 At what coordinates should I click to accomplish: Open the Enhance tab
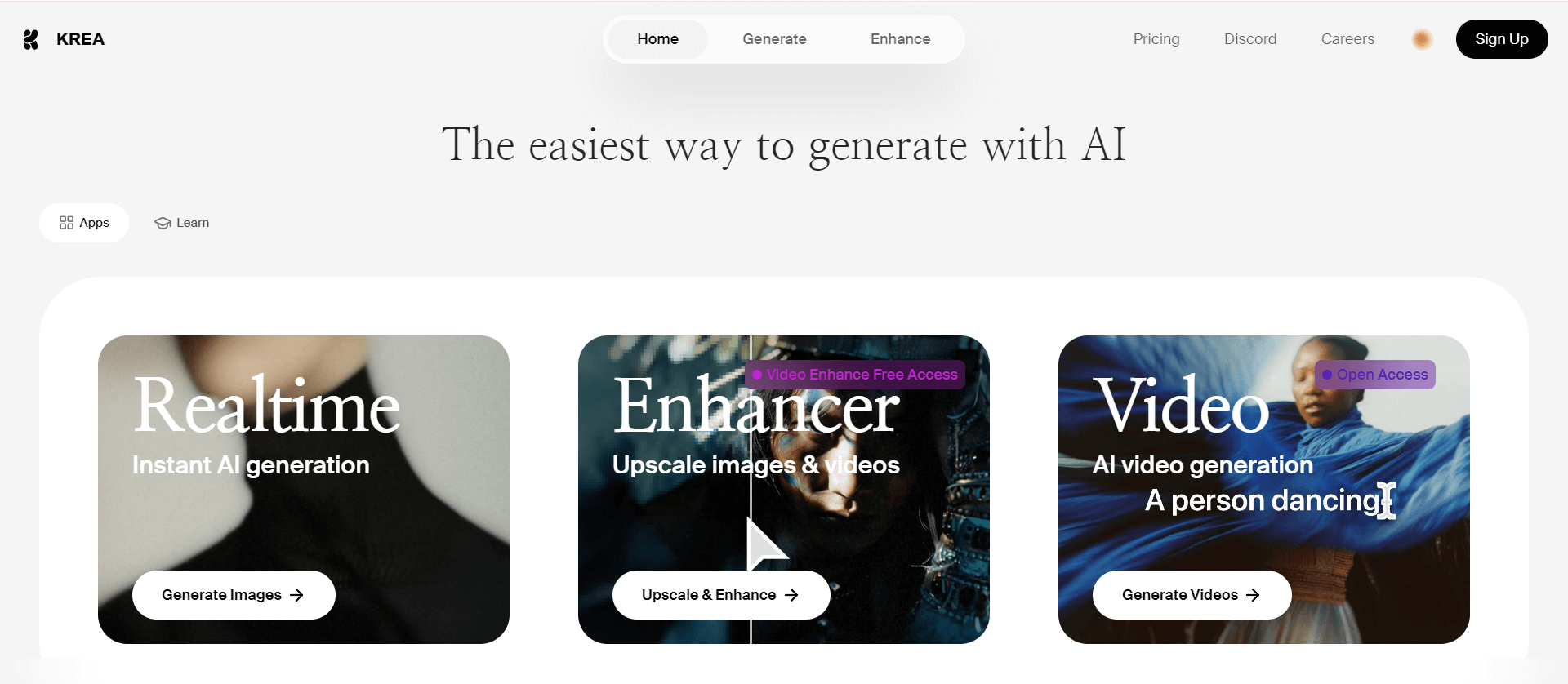coord(900,39)
